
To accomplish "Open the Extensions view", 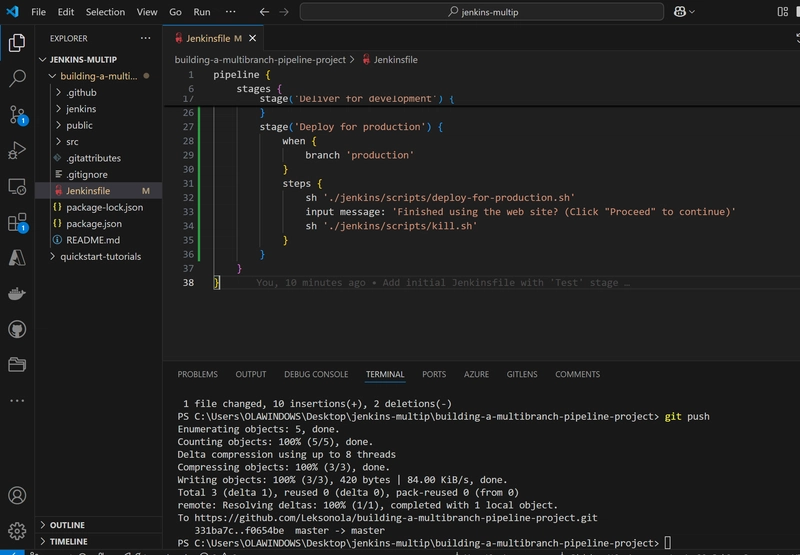I will point(17,223).
